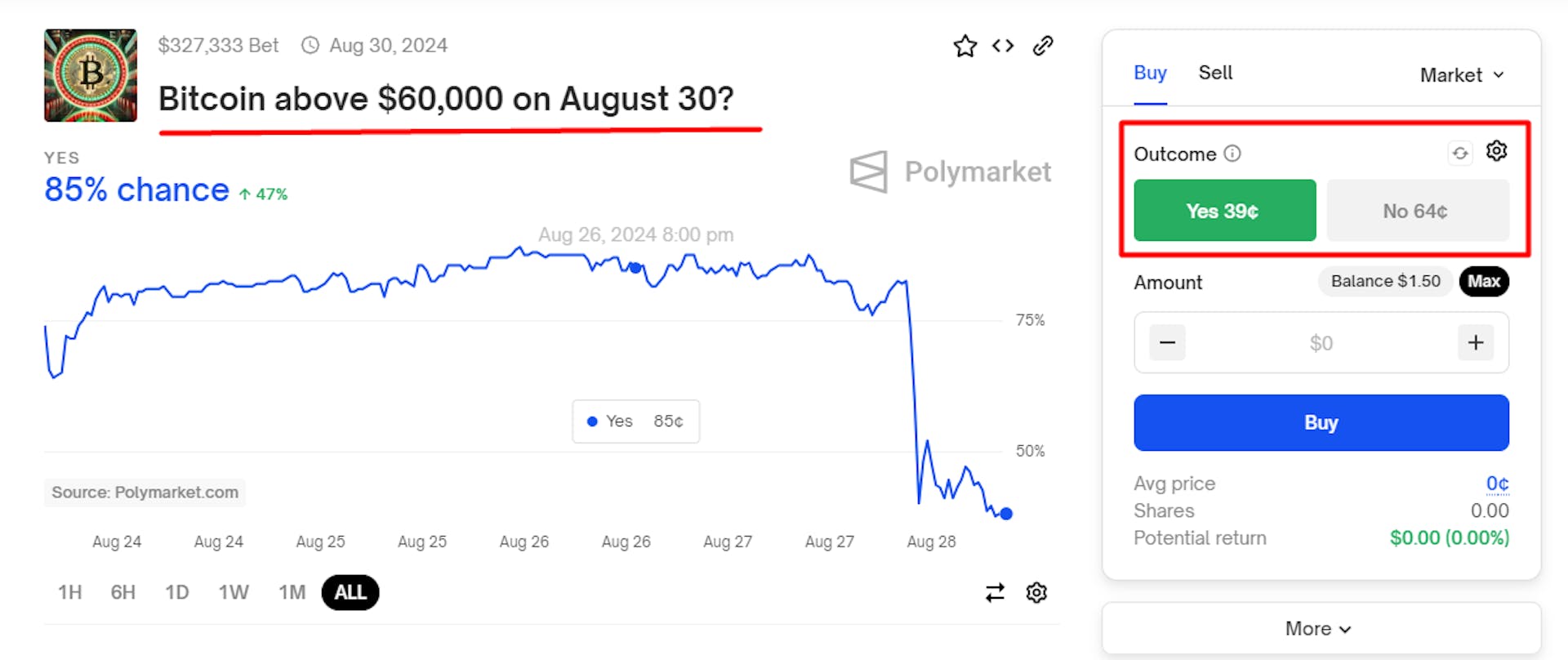Click the $0 amount input field
Image resolution: width=1568 pixels, height=660 pixels.
point(1321,342)
